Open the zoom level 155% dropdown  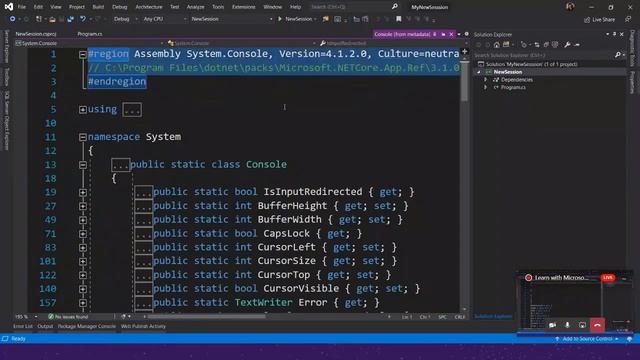pyautogui.click(x=26, y=317)
